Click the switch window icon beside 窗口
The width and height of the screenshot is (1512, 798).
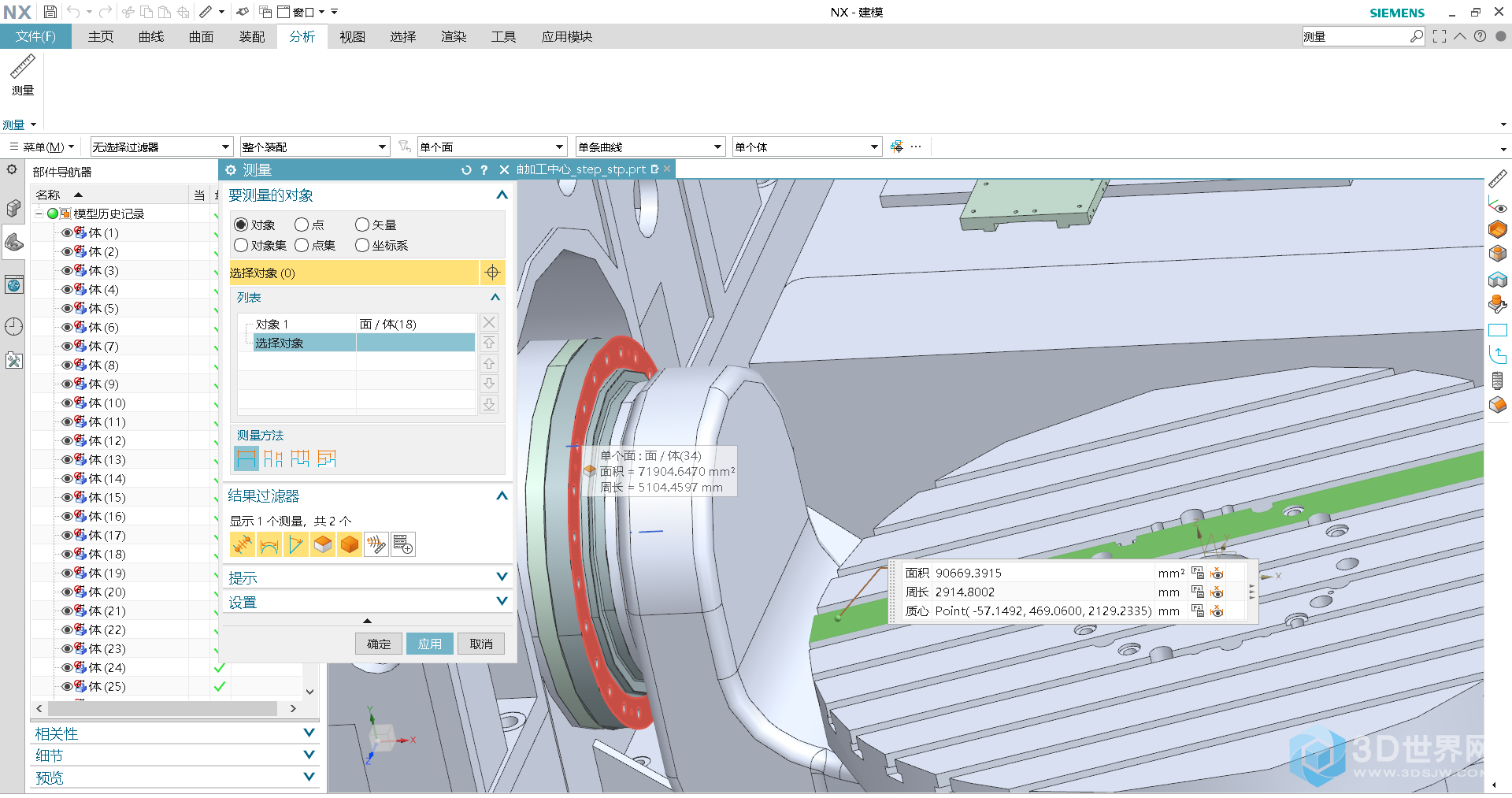click(265, 12)
